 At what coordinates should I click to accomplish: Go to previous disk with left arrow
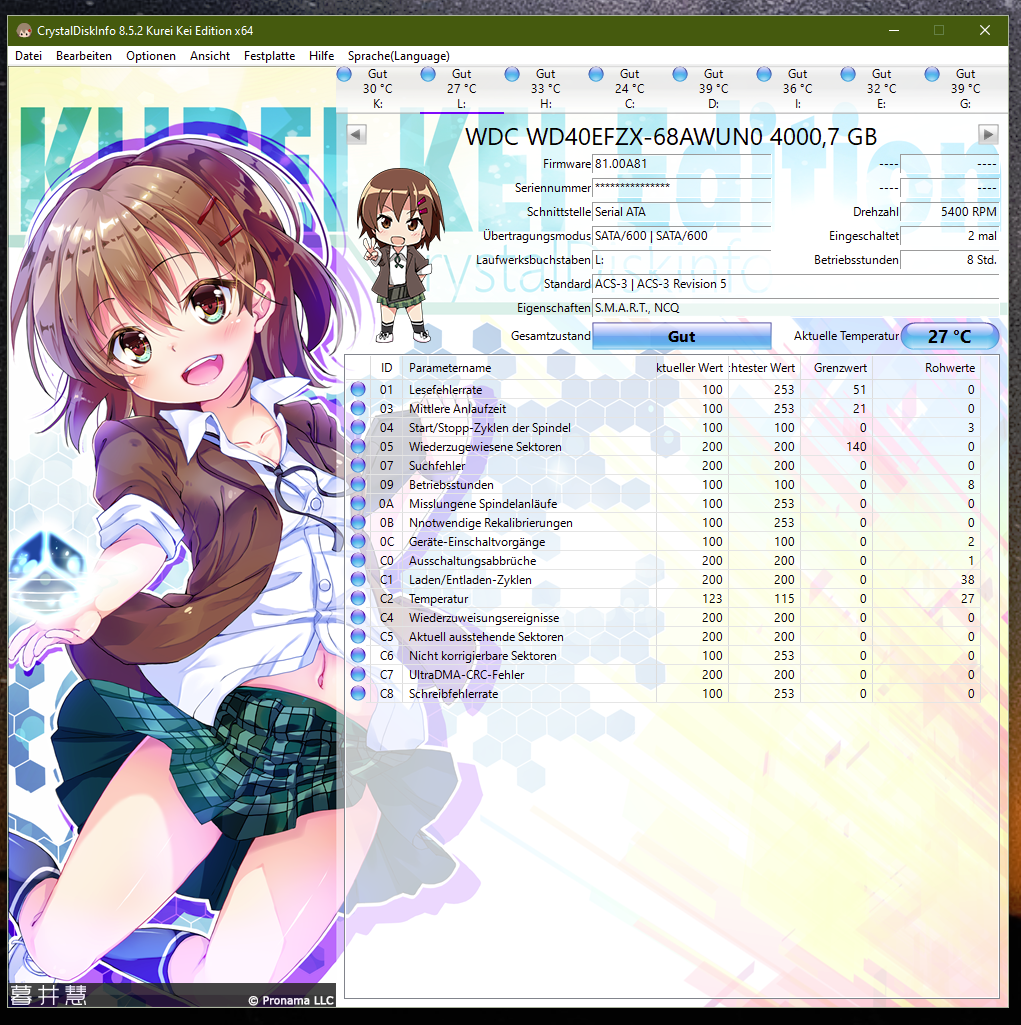[356, 135]
